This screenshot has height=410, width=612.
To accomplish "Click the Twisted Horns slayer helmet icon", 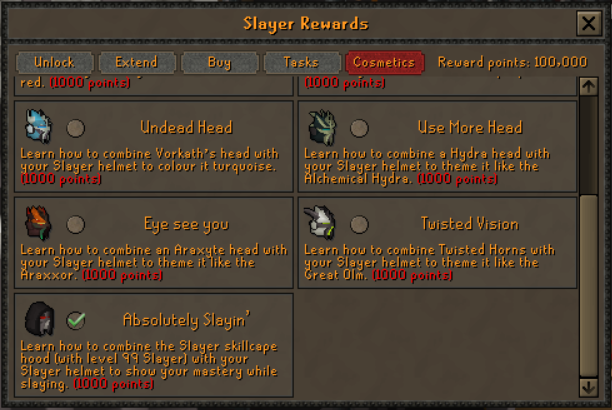I will 320,223.
